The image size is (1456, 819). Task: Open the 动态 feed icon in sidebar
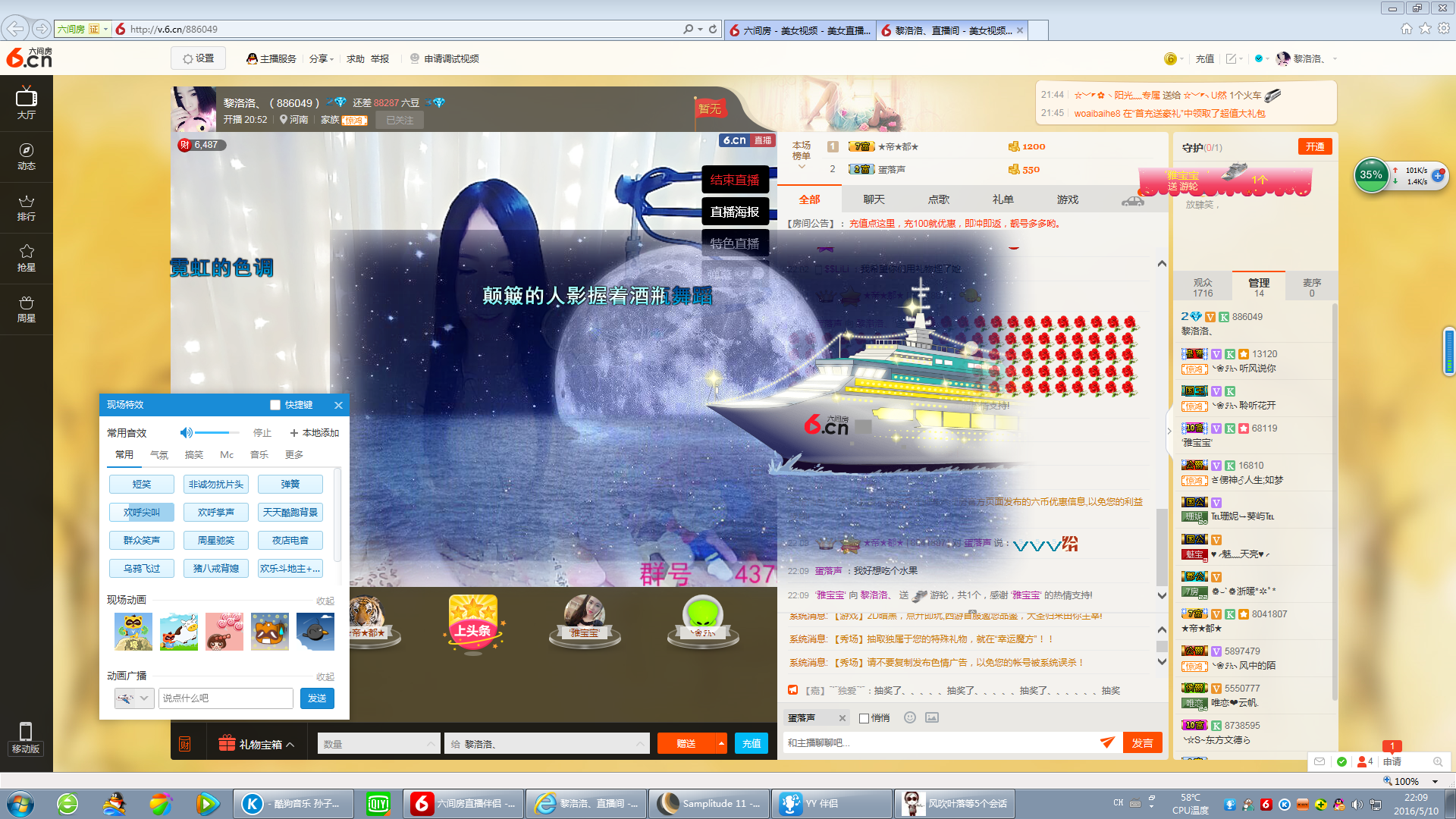point(27,155)
